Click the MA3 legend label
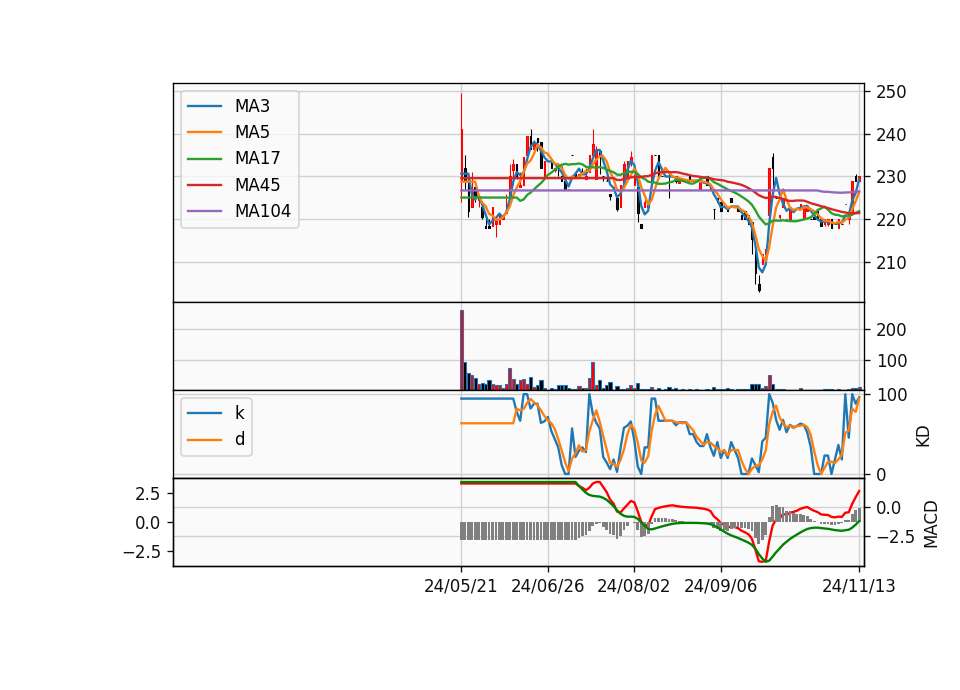The width and height of the screenshot is (960, 690). (x=252, y=106)
